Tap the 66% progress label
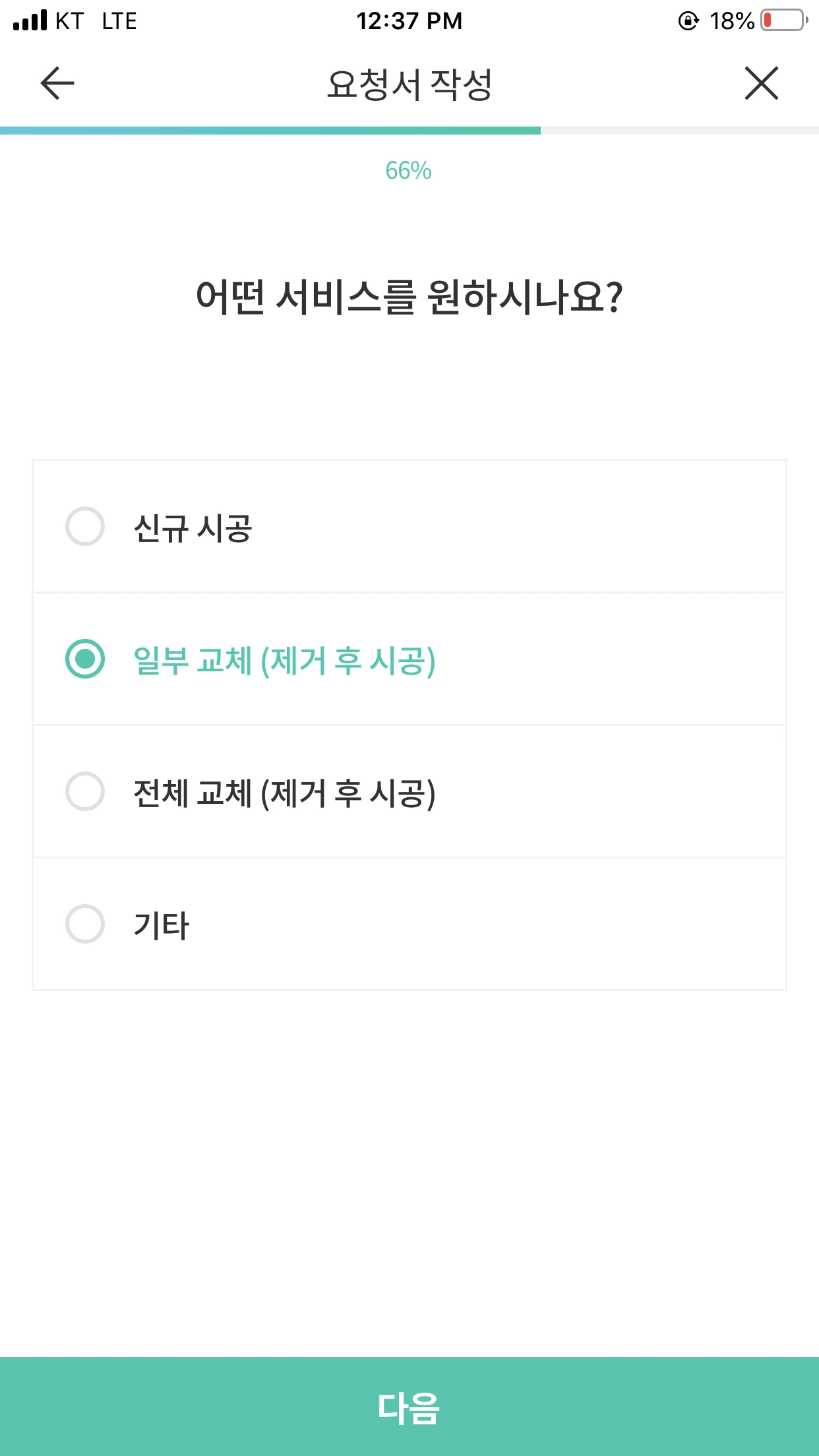 pos(409,171)
